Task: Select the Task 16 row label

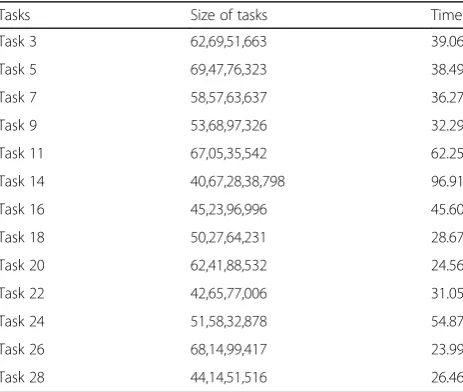Action: tap(22, 210)
